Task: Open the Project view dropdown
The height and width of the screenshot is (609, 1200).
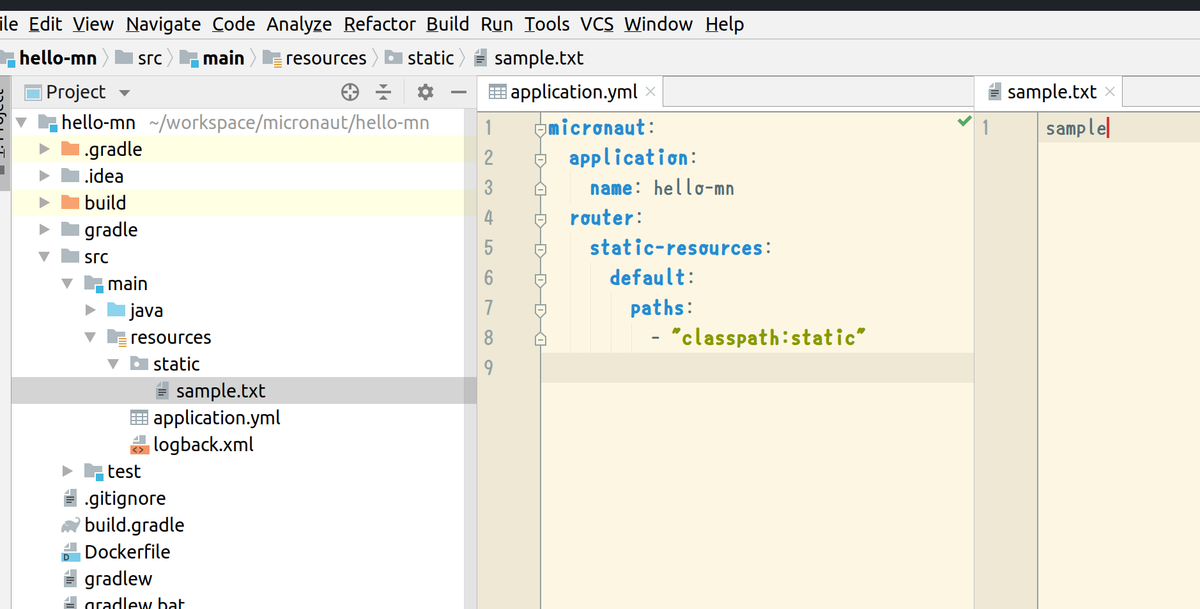Action: point(124,93)
